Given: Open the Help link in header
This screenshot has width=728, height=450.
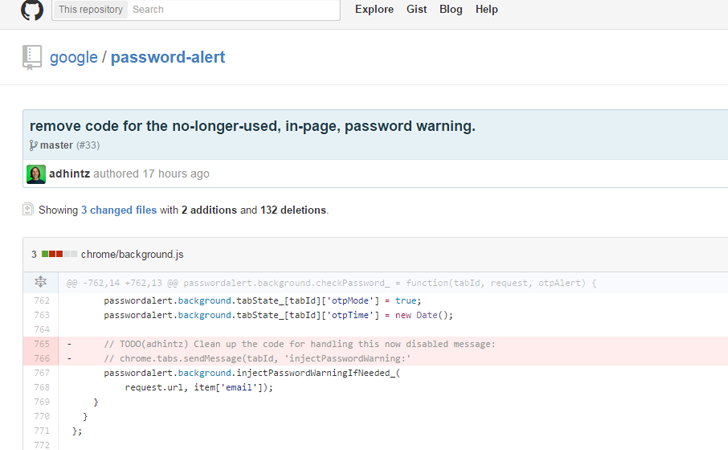Looking at the screenshot, I should point(487,9).
